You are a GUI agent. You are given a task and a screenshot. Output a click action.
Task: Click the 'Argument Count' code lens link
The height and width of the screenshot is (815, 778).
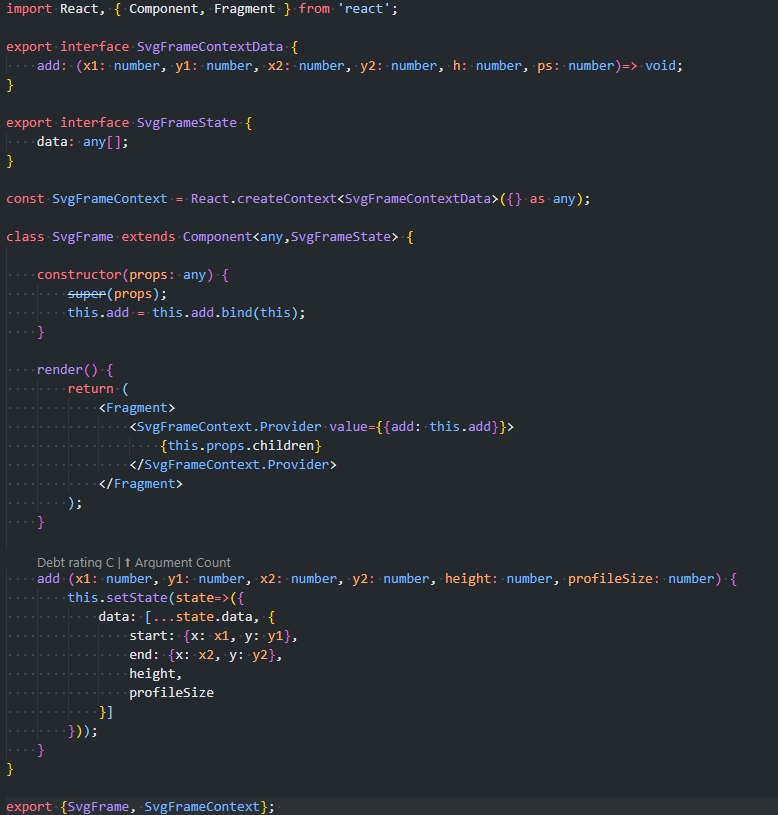[182, 562]
